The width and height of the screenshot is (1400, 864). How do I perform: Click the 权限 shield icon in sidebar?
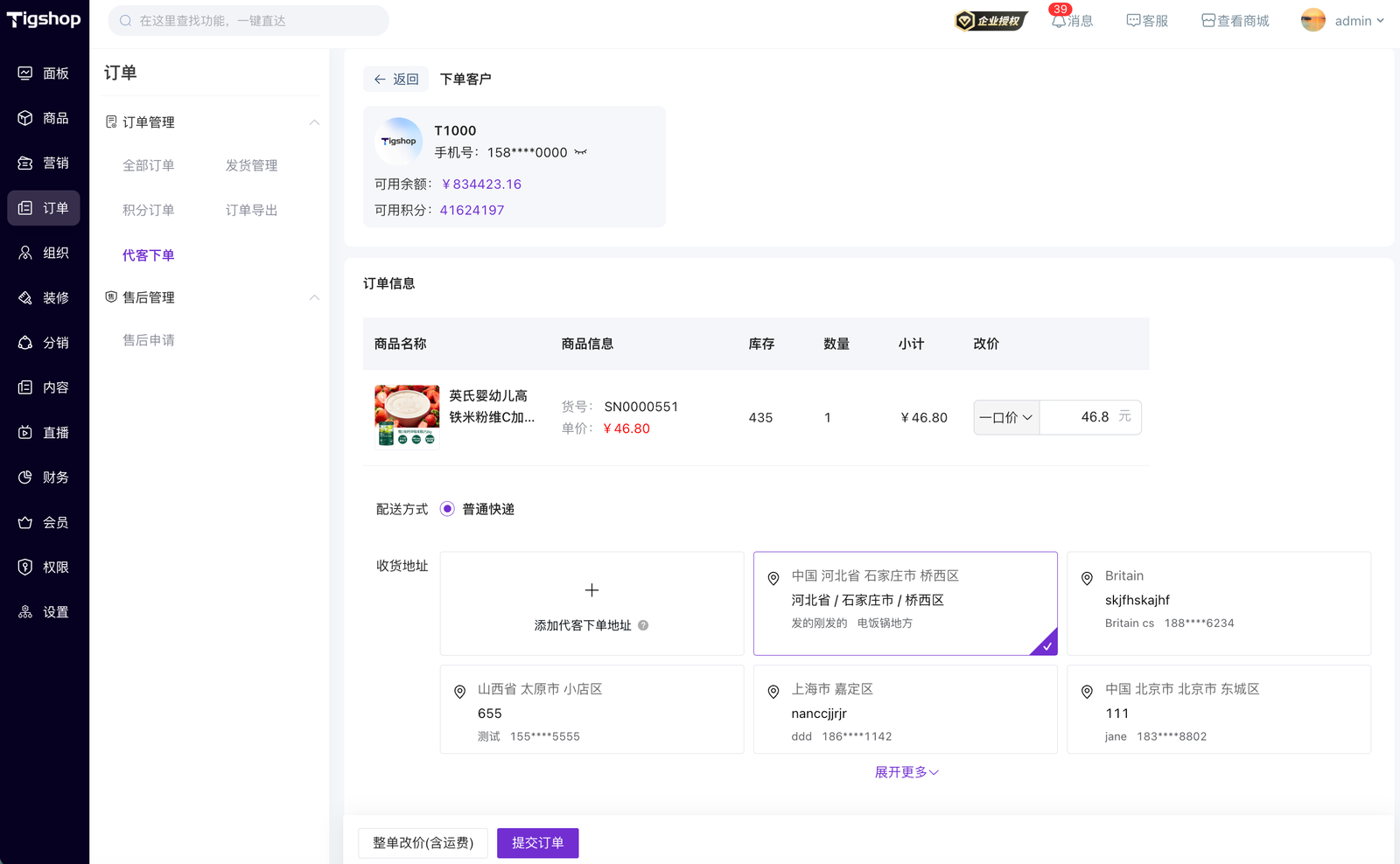coord(25,568)
